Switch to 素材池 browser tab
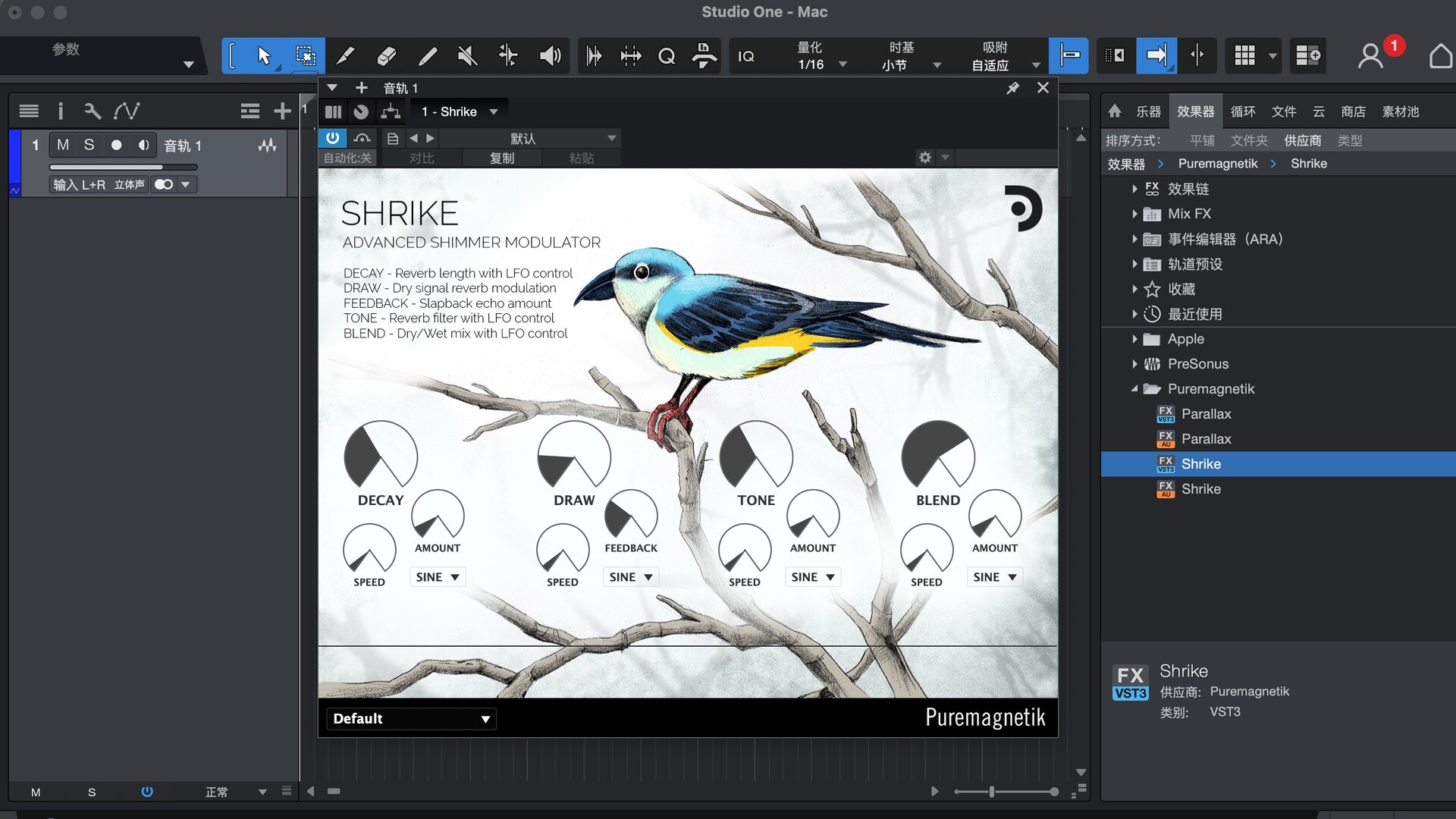 [1400, 111]
